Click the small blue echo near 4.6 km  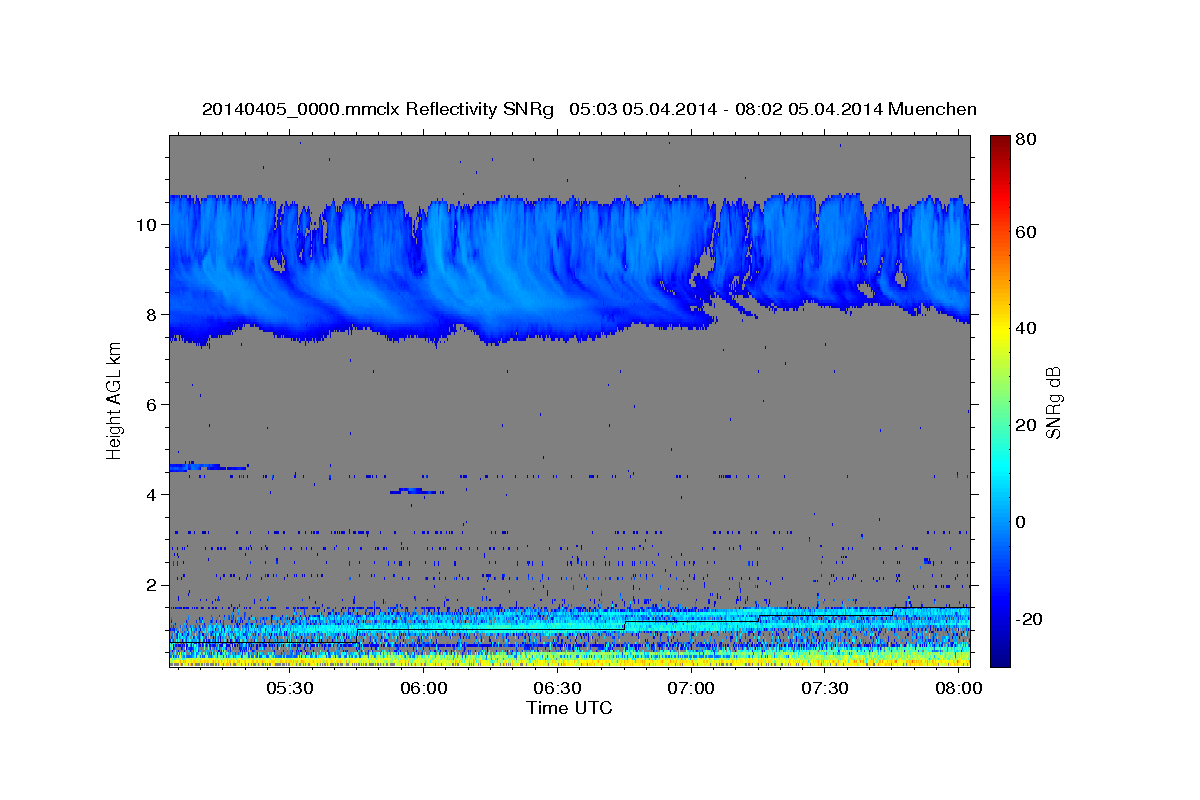pos(208,467)
